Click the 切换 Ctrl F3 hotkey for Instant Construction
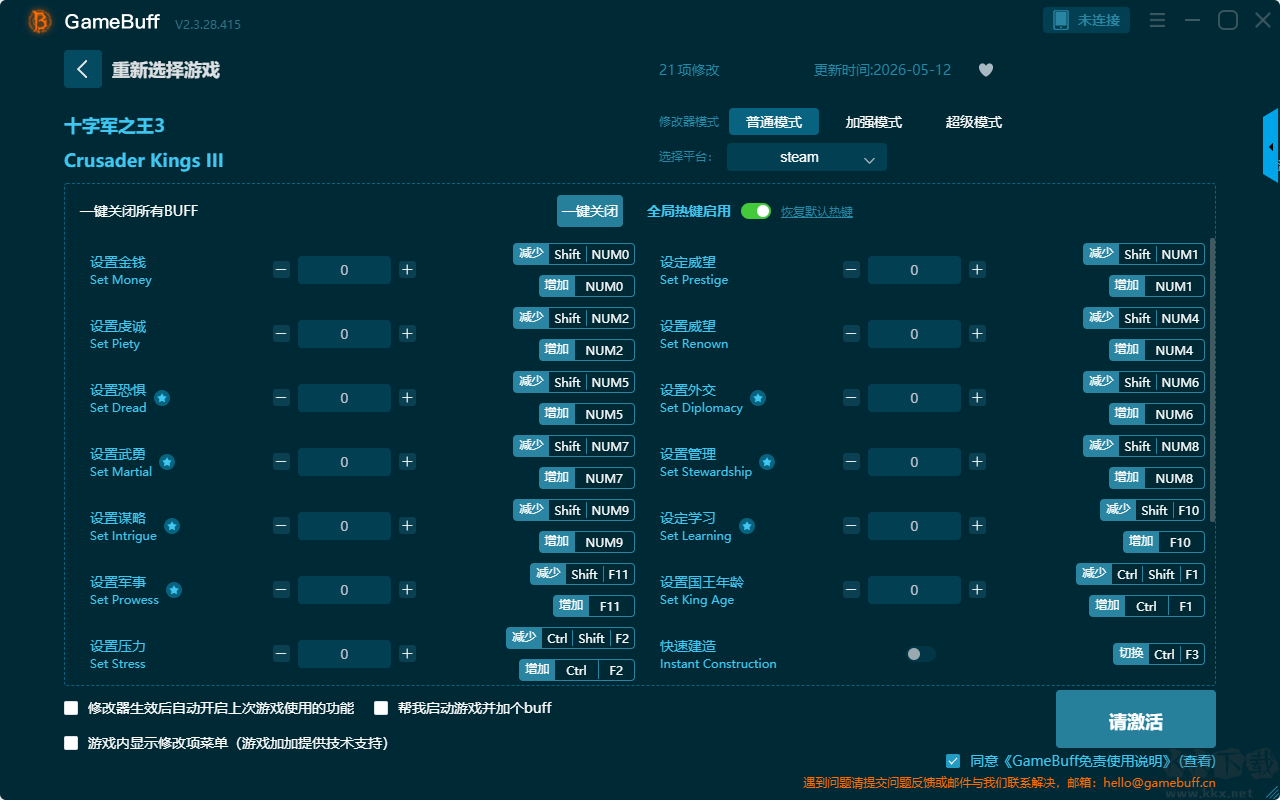1280x800 pixels. [x=1159, y=654]
